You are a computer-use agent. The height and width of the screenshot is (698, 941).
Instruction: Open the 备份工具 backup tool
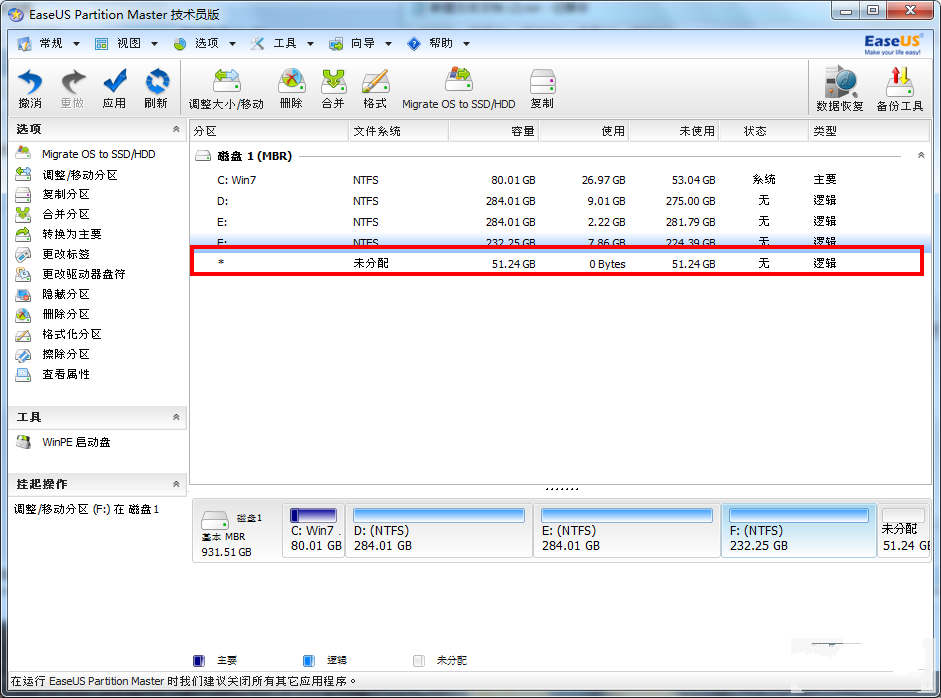pyautogui.click(x=900, y=89)
